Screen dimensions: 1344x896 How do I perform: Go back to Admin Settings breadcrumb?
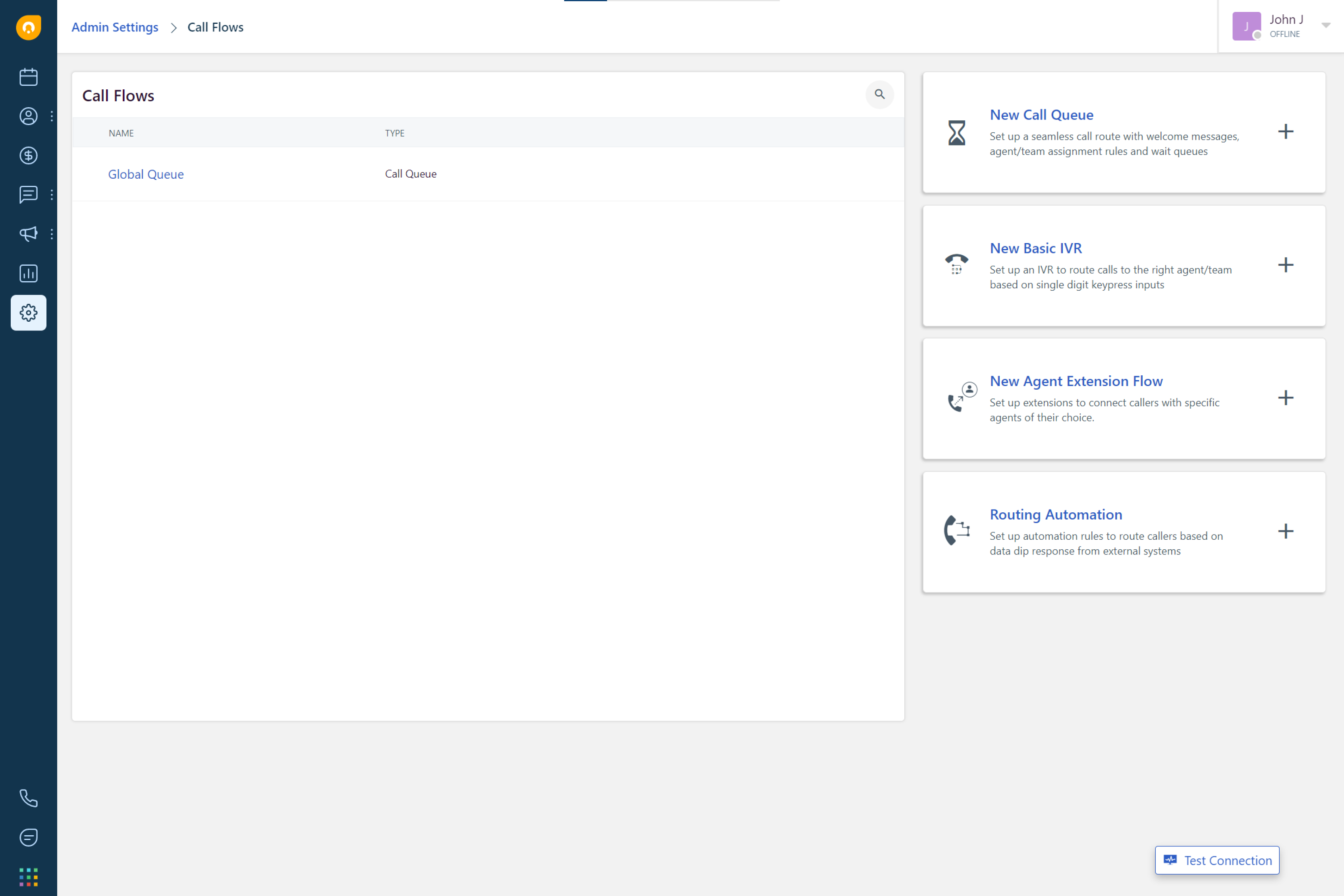tap(115, 27)
